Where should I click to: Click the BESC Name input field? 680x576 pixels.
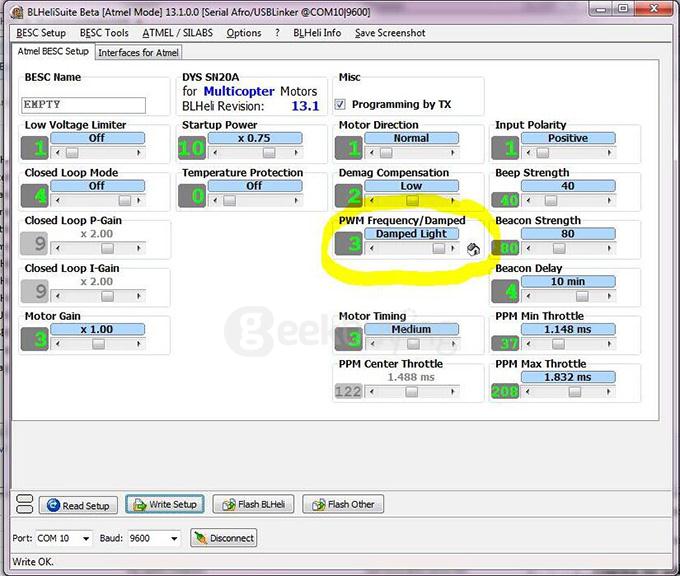(83, 105)
